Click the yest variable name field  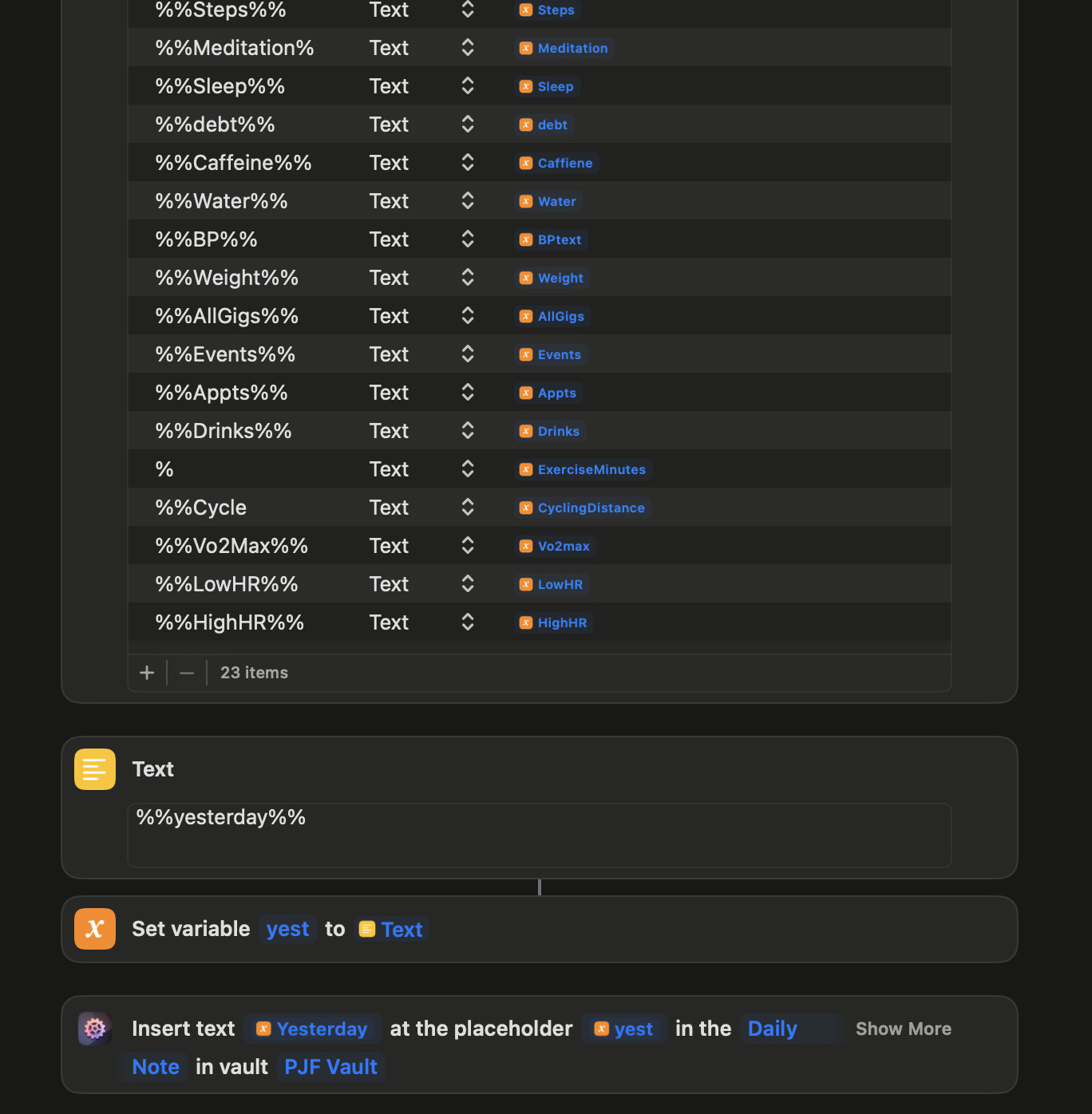287,929
